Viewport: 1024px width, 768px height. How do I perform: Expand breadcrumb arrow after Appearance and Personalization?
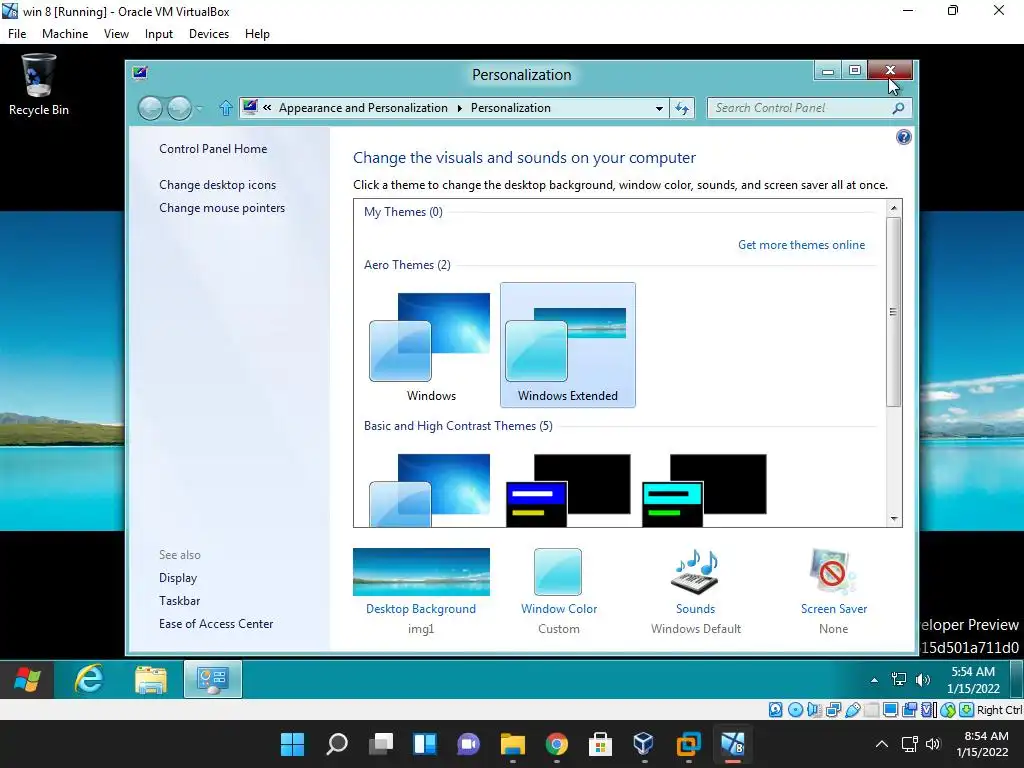459,108
